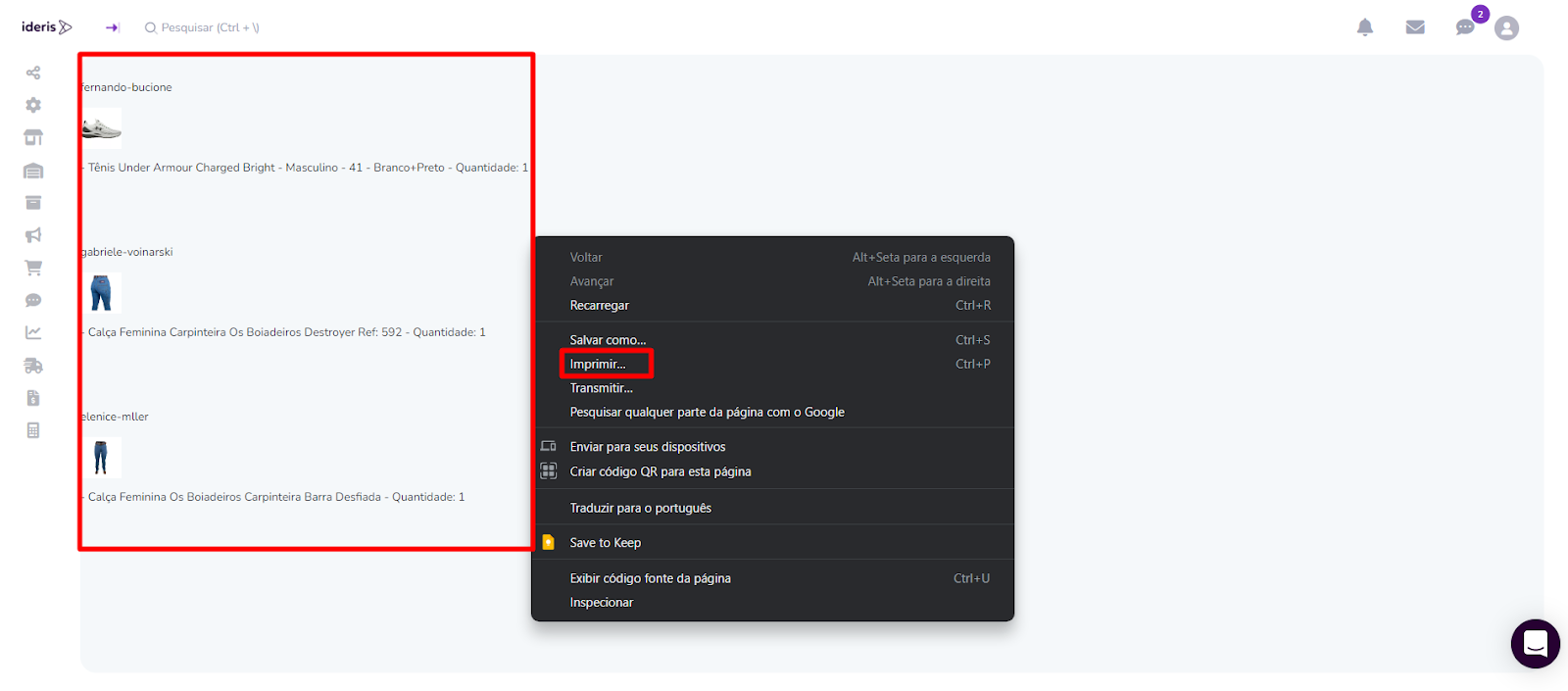The height and width of the screenshot is (691, 1568).
Task: Click the gabriele-voinarski jeans thumbnail
Action: tap(102, 292)
